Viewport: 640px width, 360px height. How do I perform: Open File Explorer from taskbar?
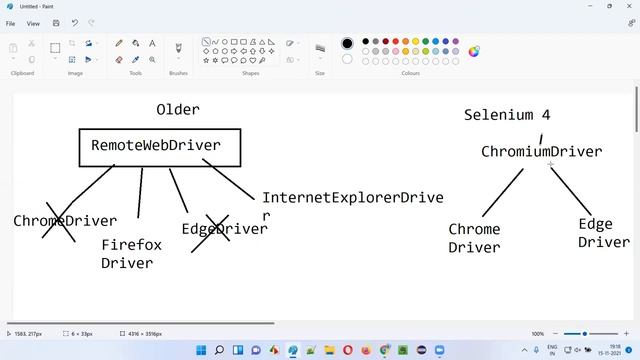(329, 350)
